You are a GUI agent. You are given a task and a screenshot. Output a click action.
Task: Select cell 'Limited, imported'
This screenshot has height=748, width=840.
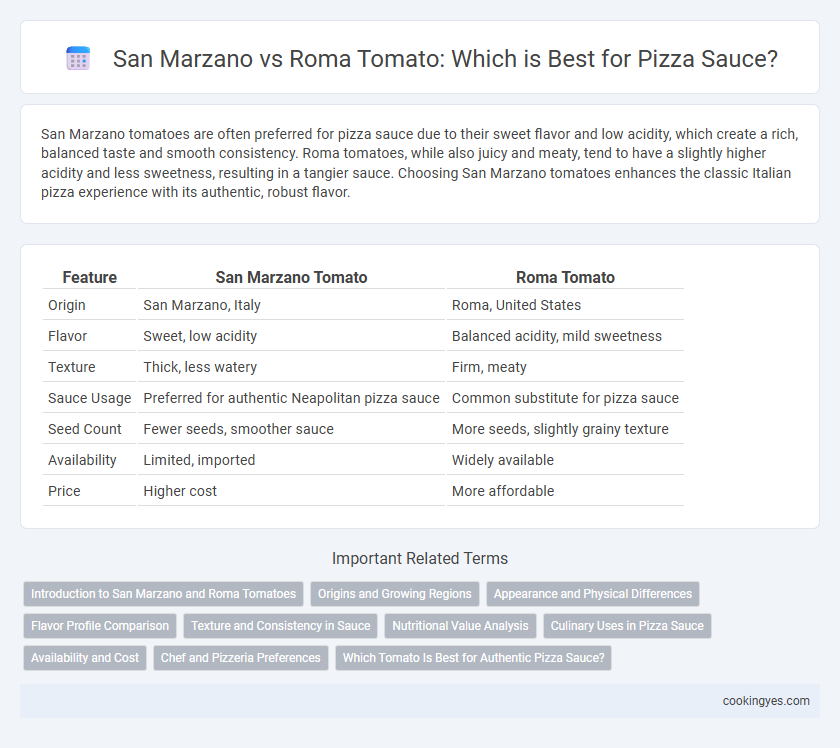coord(291,460)
